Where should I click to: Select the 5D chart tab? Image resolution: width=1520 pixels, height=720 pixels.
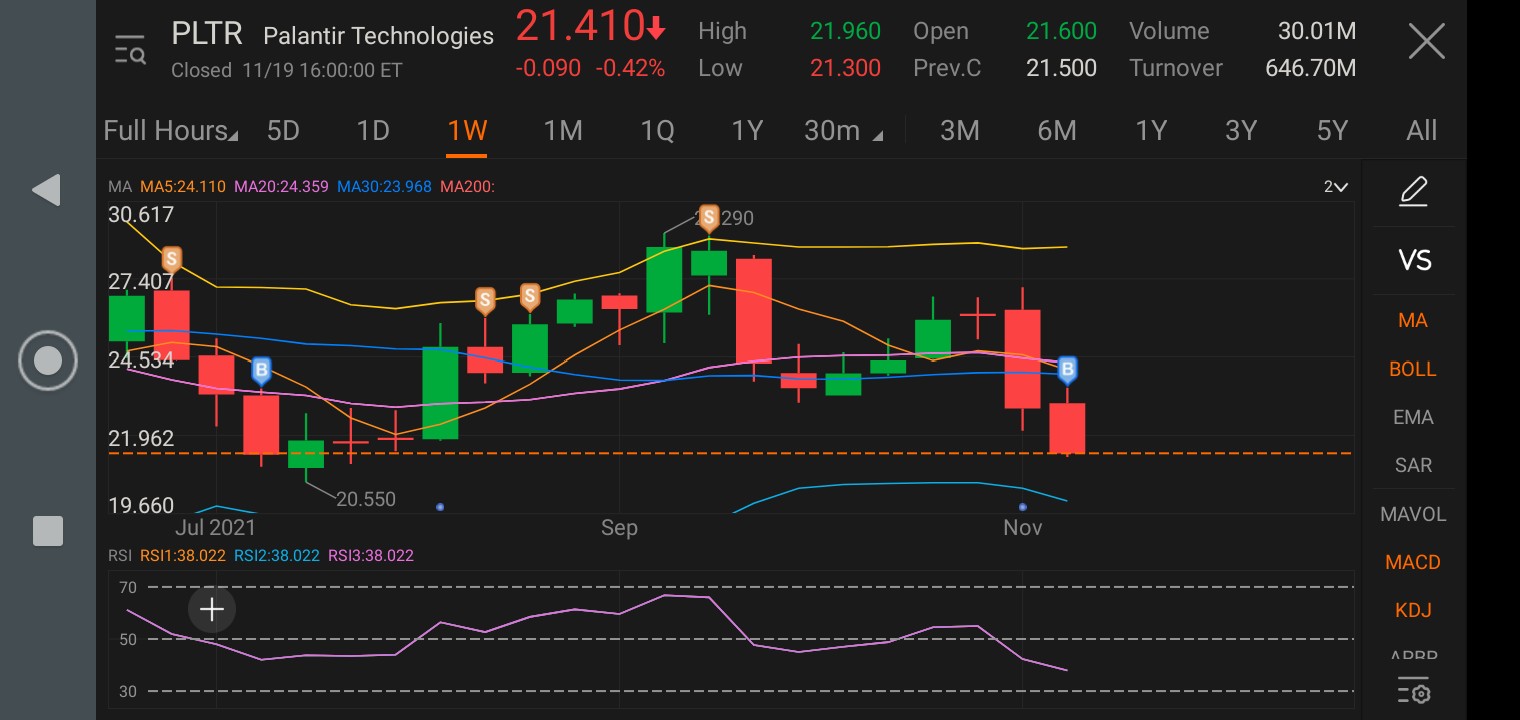tap(283, 131)
